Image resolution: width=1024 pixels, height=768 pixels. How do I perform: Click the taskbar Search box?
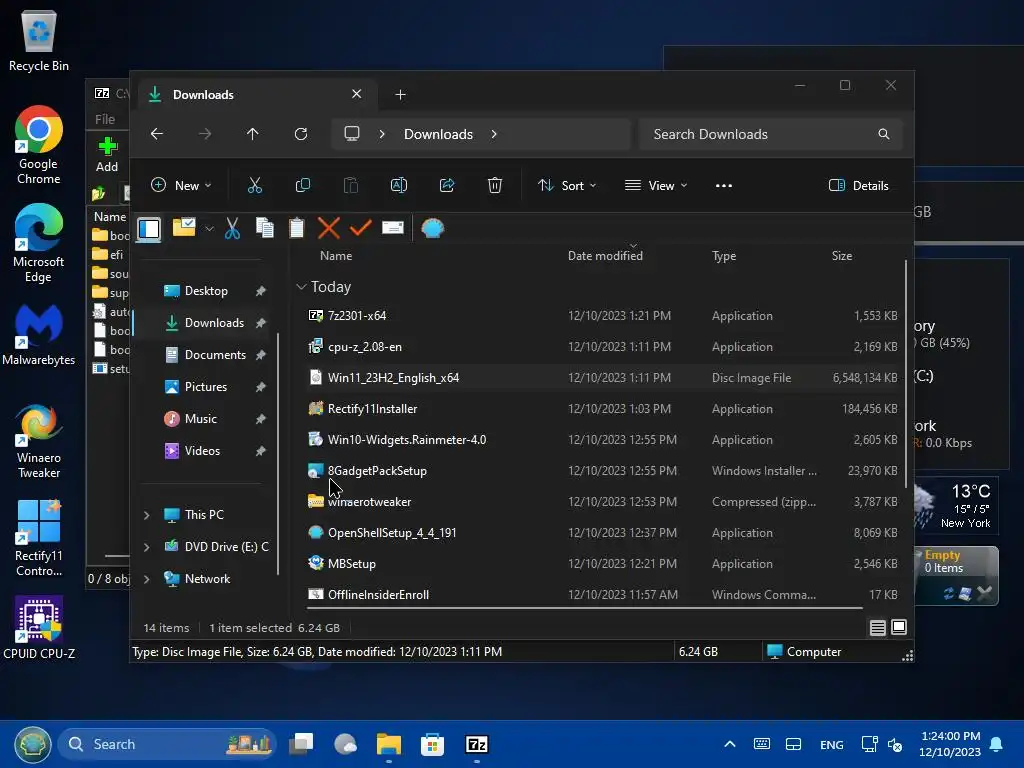pos(167,744)
